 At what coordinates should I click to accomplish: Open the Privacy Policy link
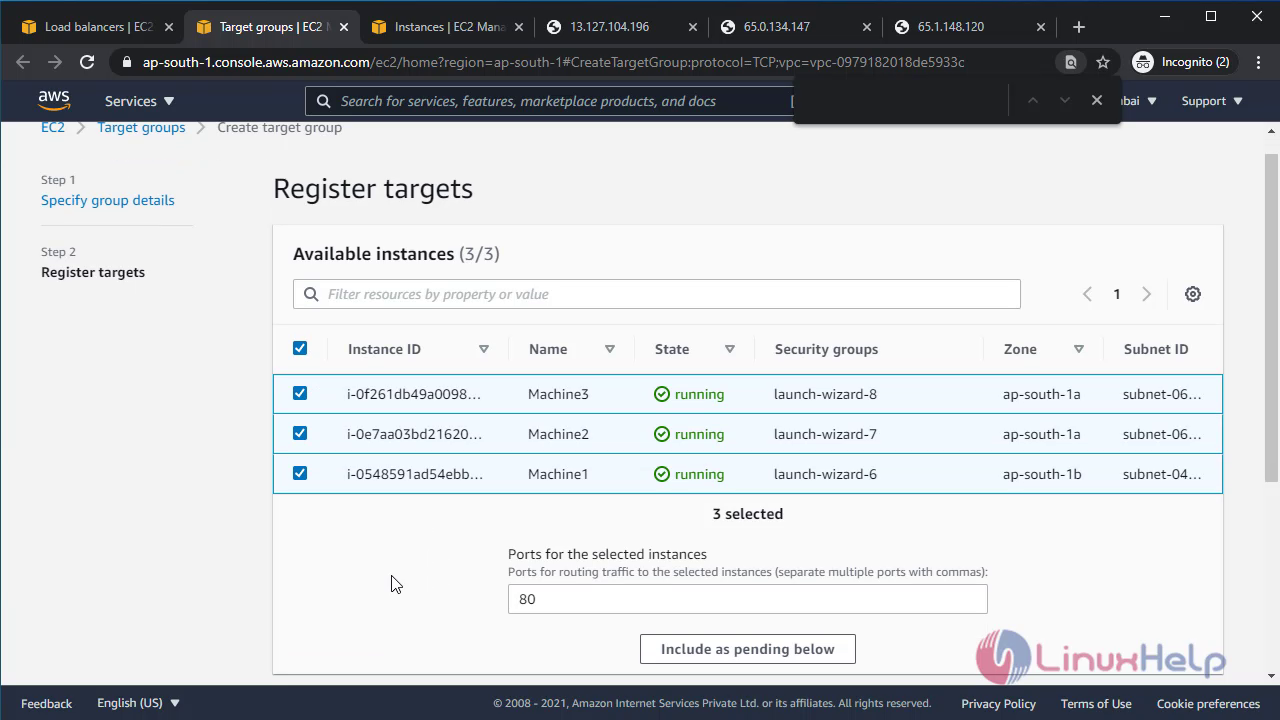click(998, 703)
